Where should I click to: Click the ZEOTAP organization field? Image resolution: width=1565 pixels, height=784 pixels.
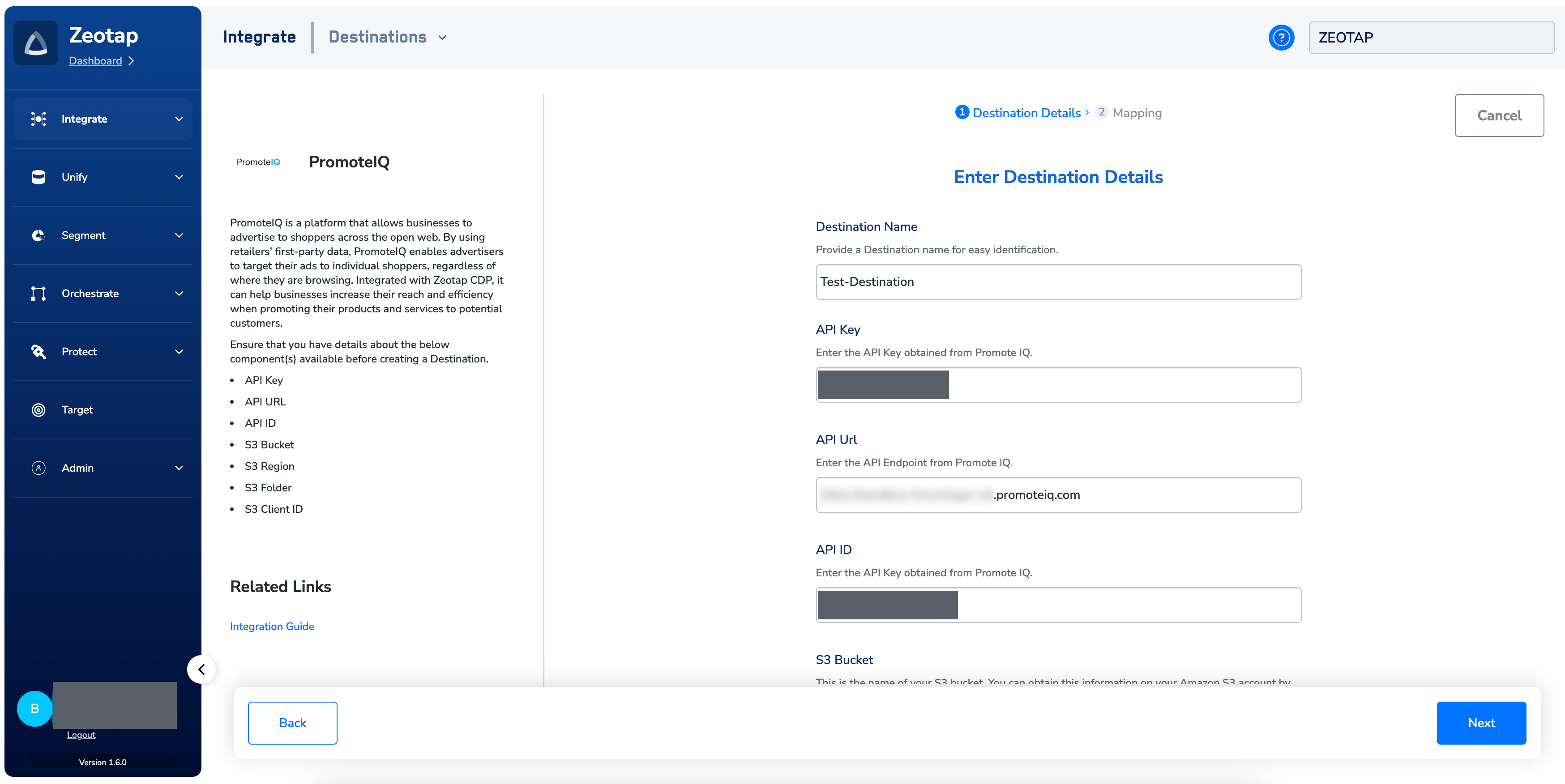pos(1431,38)
